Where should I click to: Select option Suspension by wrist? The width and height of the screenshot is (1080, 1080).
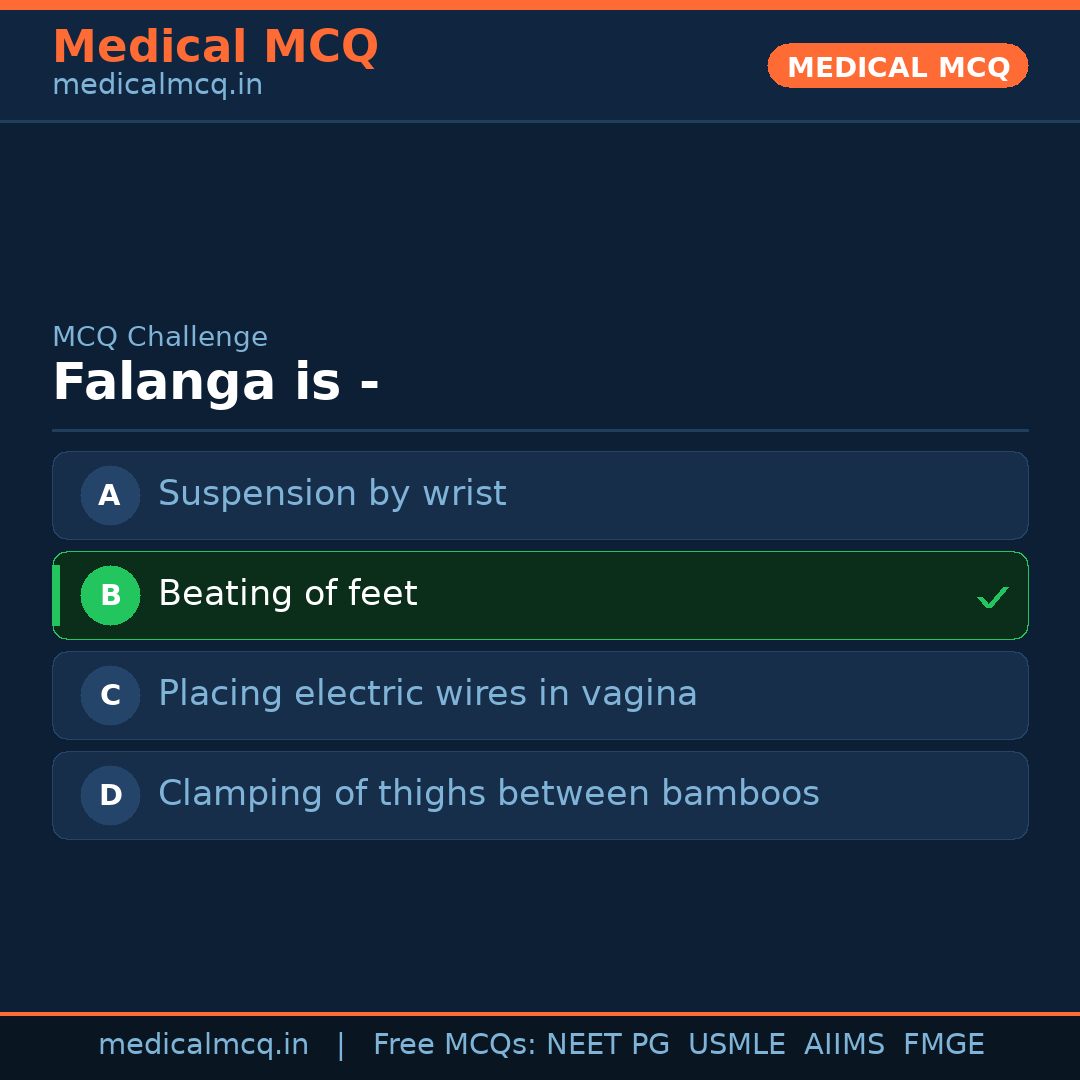[332, 494]
